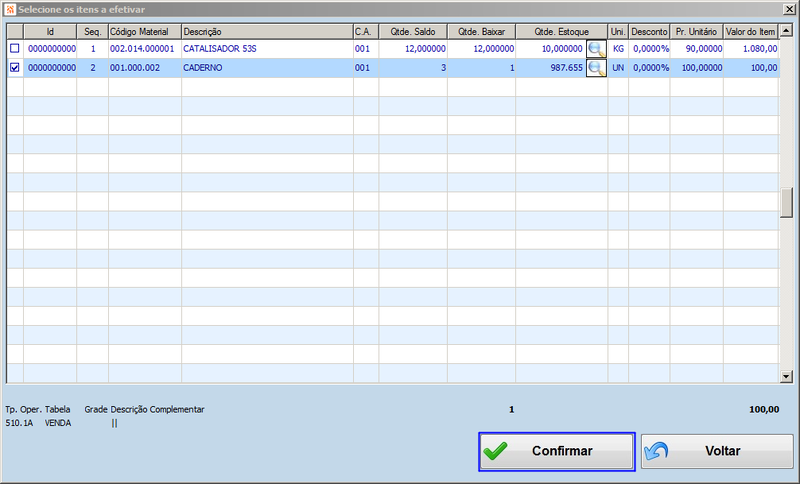This screenshot has height=484, width=800.
Task: Click the unit price 100,00000 cell
Action: [696, 68]
